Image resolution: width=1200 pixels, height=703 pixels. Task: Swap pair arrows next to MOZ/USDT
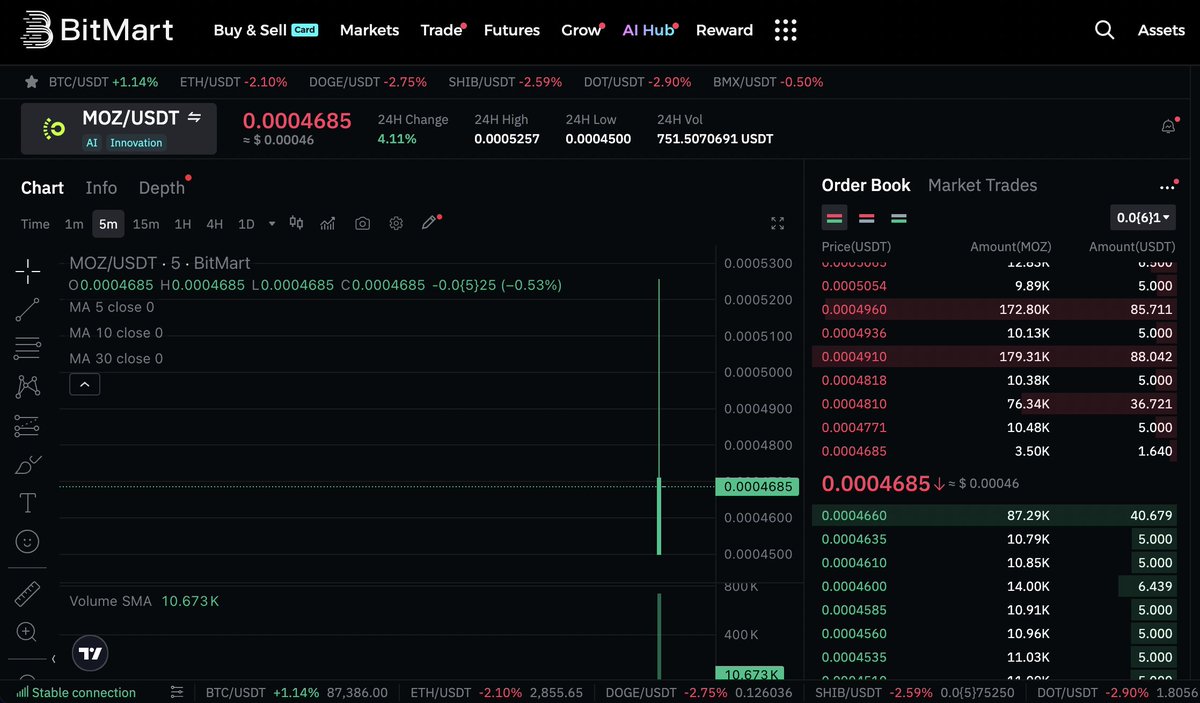pos(194,118)
